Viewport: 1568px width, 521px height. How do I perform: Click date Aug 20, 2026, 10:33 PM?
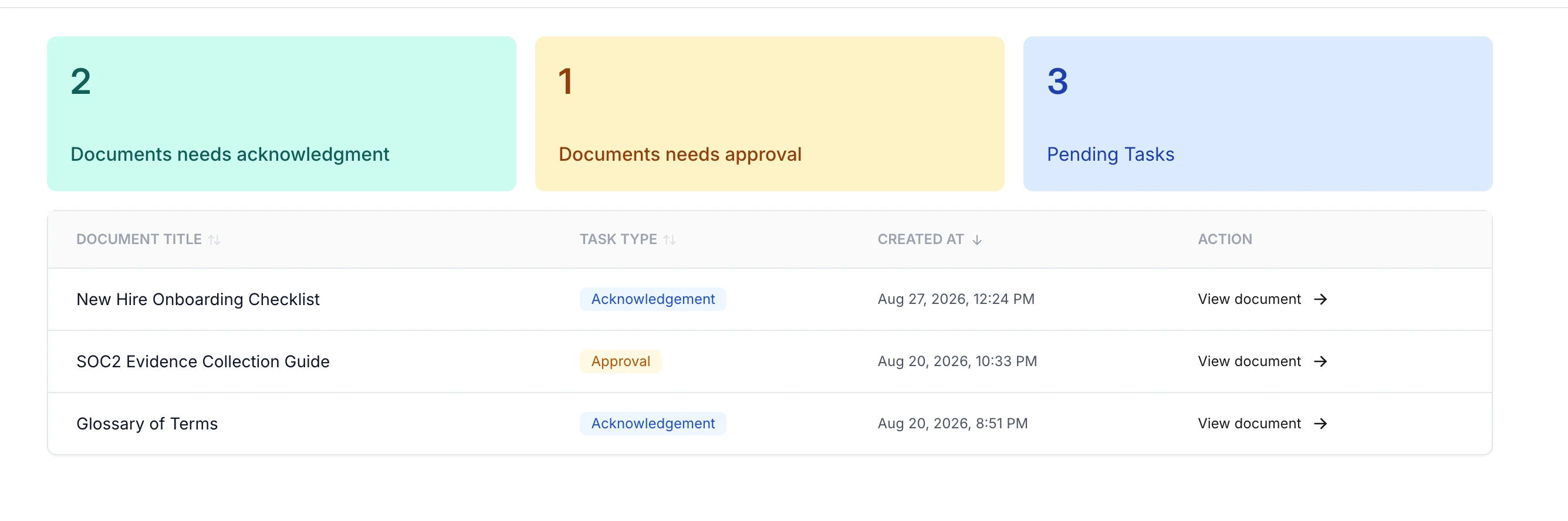[957, 361]
